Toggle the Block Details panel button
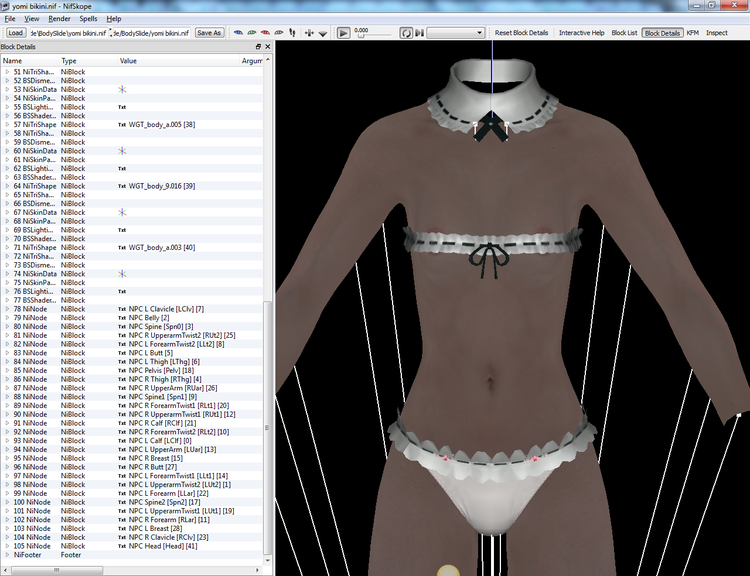The image size is (750, 576). tap(662, 33)
